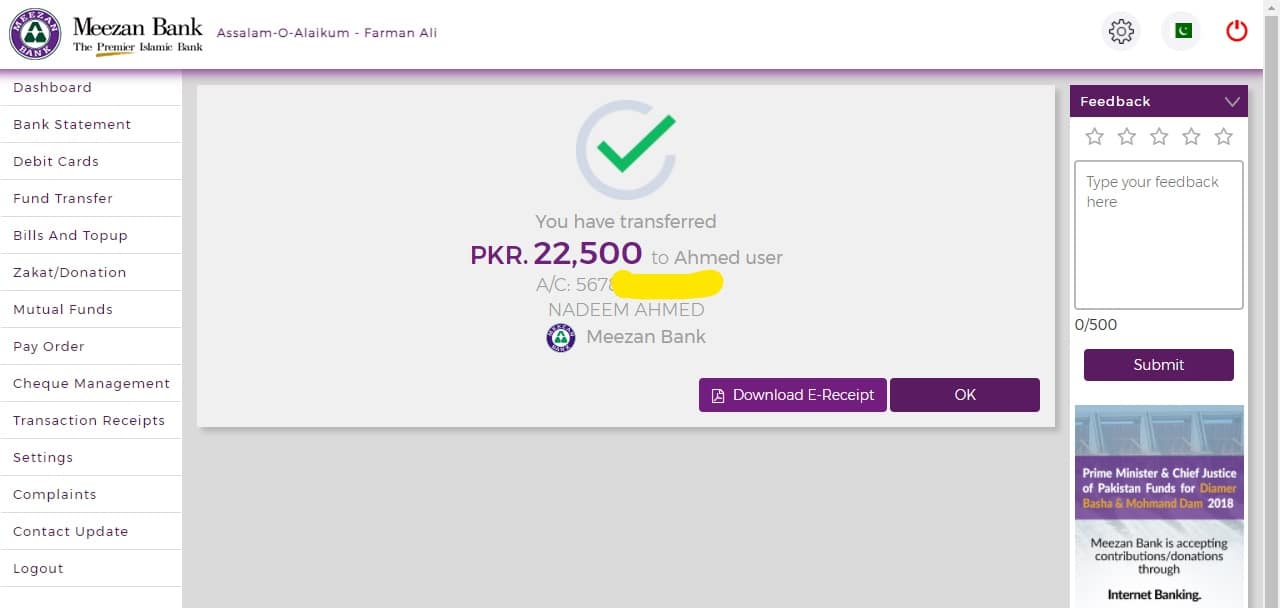Image resolution: width=1280 pixels, height=608 pixels.
Task: Give five star feedback rating
Action: click(1223, 137)
